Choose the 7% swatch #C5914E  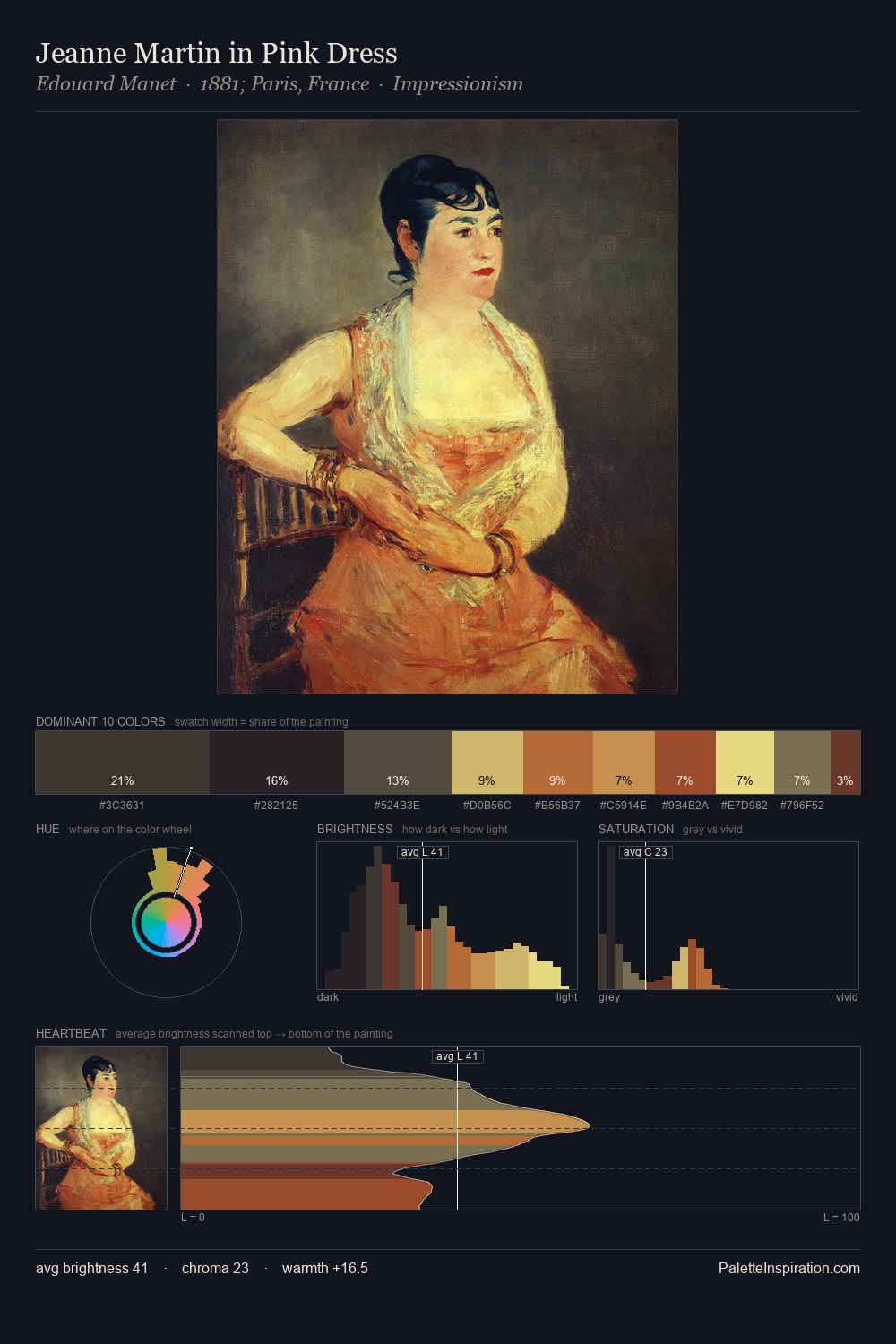click(624, 762)
